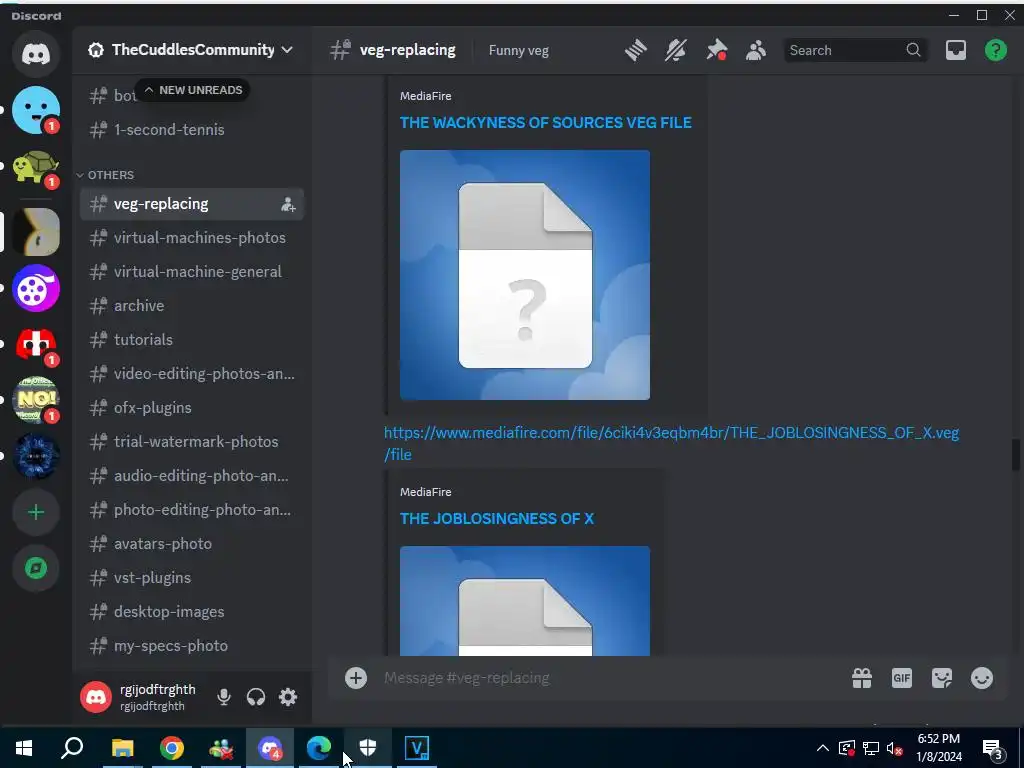The width and height of the screenshot is (1024, 768).
Task: Open the ofx-plugins channel
Action: click(x=191, y=408)
